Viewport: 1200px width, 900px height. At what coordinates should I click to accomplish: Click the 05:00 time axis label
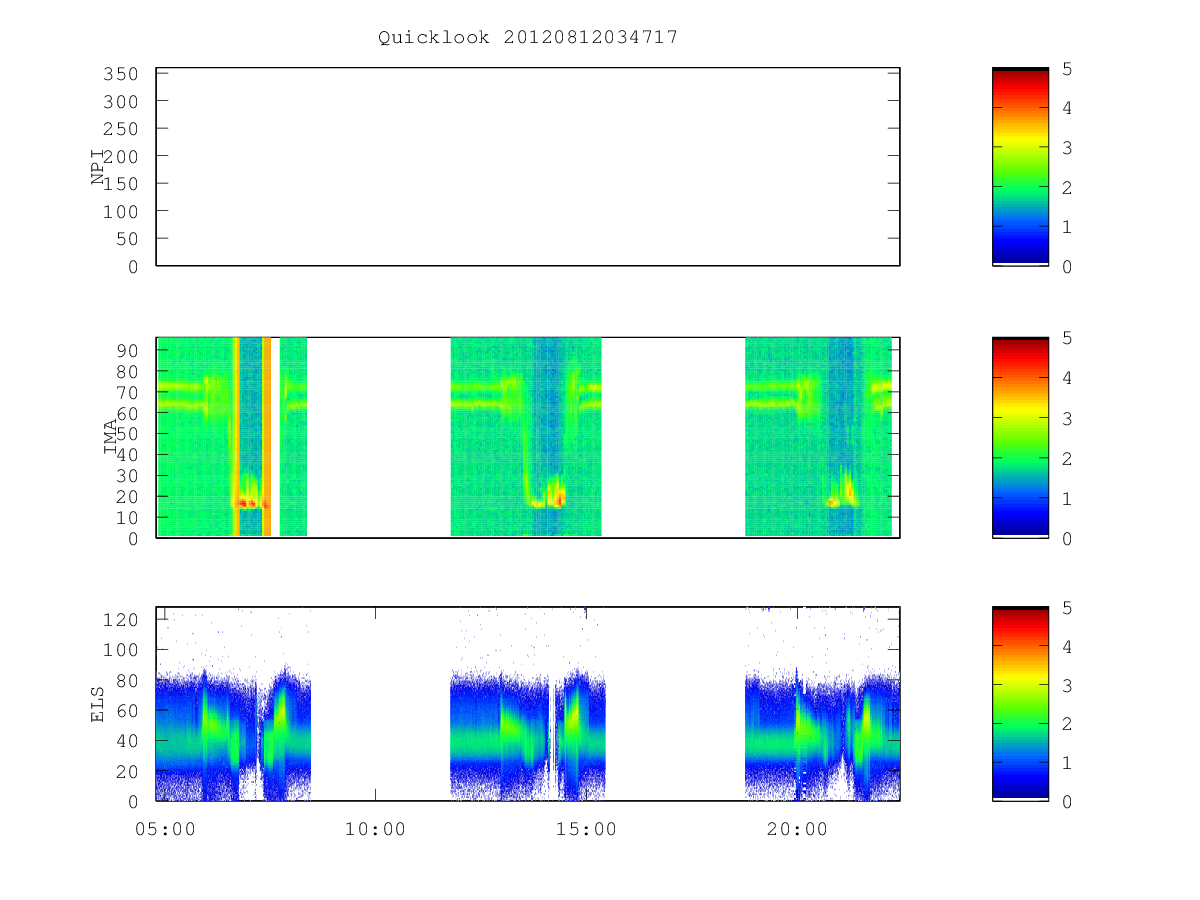(x=165, y=829)
